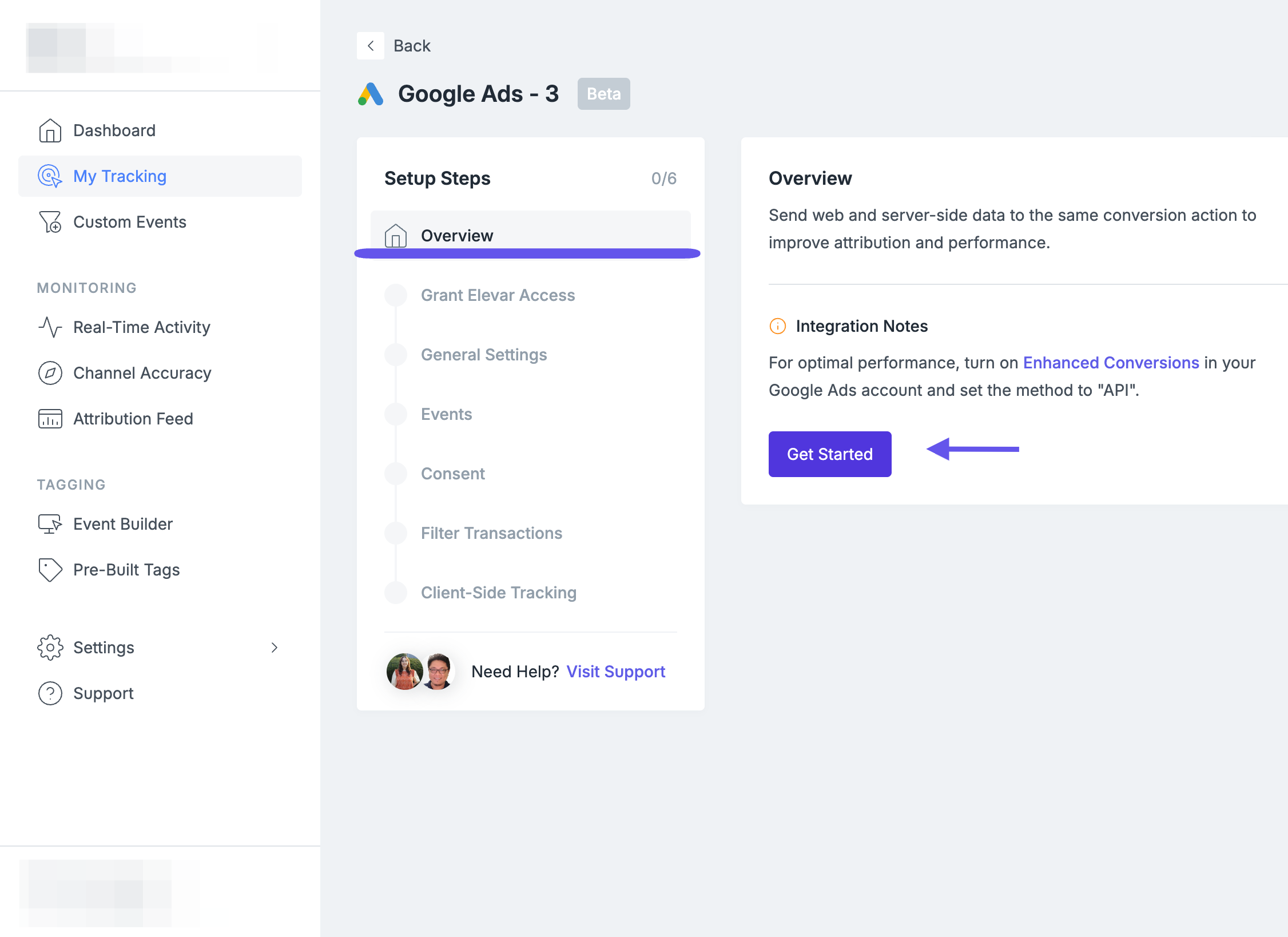This screenshot has width=1288, height=937.
Task: Open the Dashboard home icon
Action: point(50,130)
